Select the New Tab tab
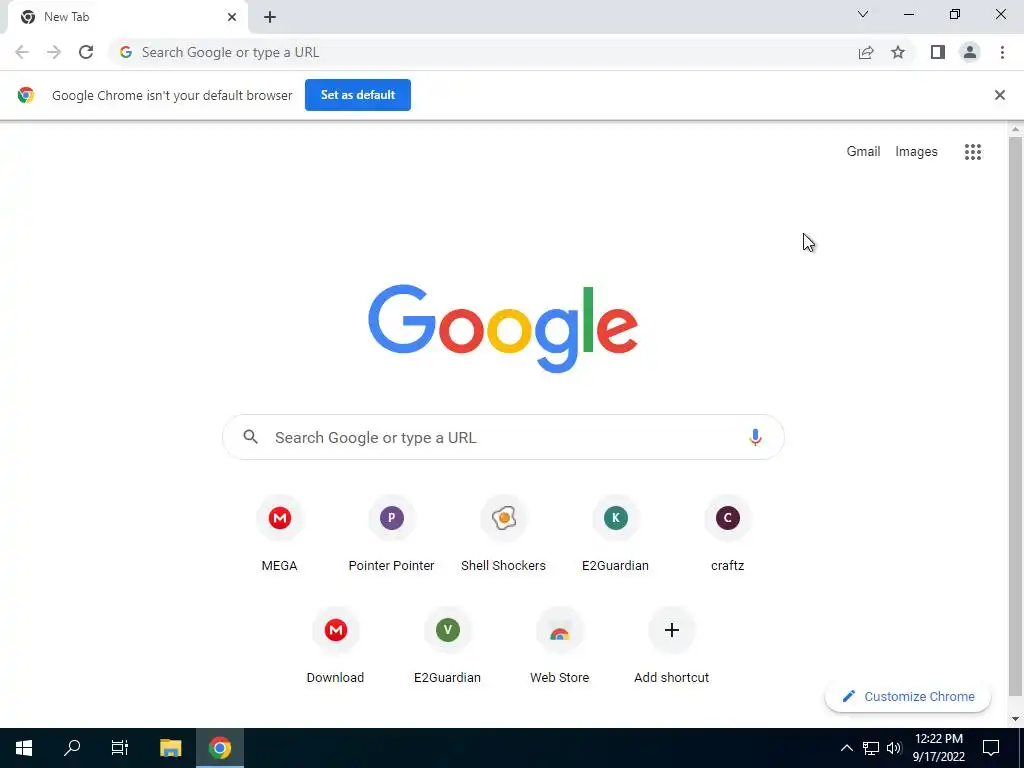The width and height of the screenshot is (1024, 768). (127, 18)
